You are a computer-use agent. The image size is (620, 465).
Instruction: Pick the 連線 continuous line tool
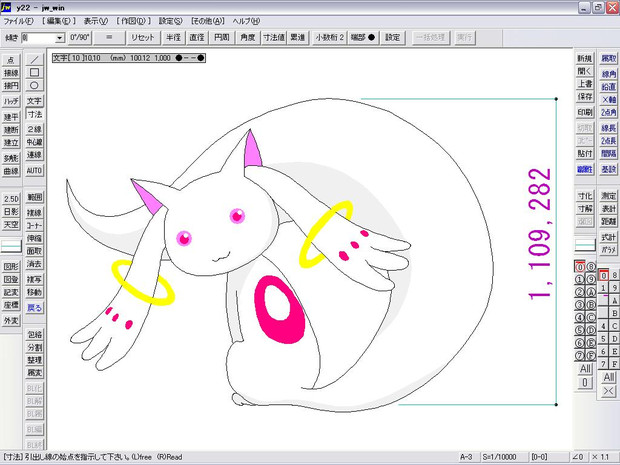(34, 155)
